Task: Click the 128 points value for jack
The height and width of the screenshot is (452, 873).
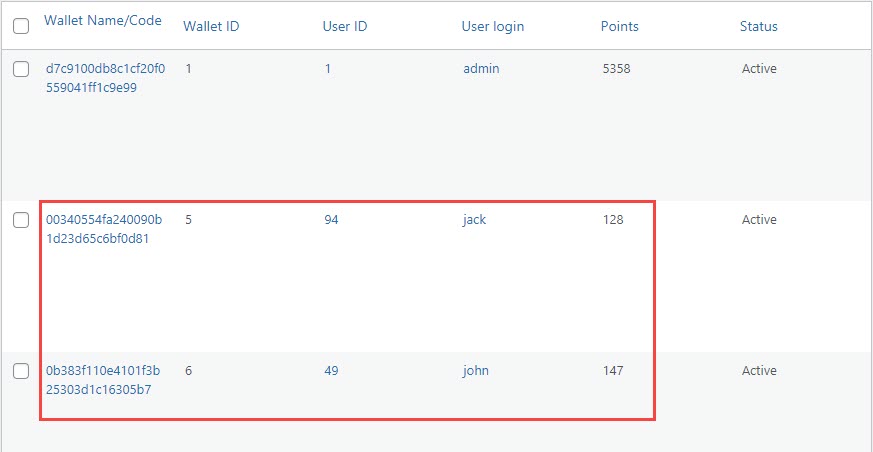Action: 613,220
